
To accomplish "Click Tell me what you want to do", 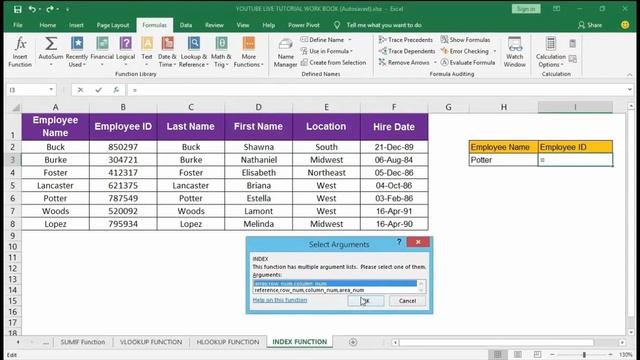I will coord(384,25).
